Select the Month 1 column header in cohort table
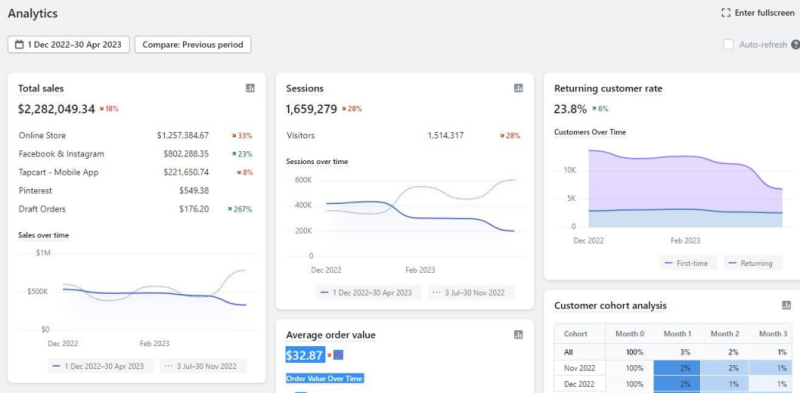 (677, 334)
